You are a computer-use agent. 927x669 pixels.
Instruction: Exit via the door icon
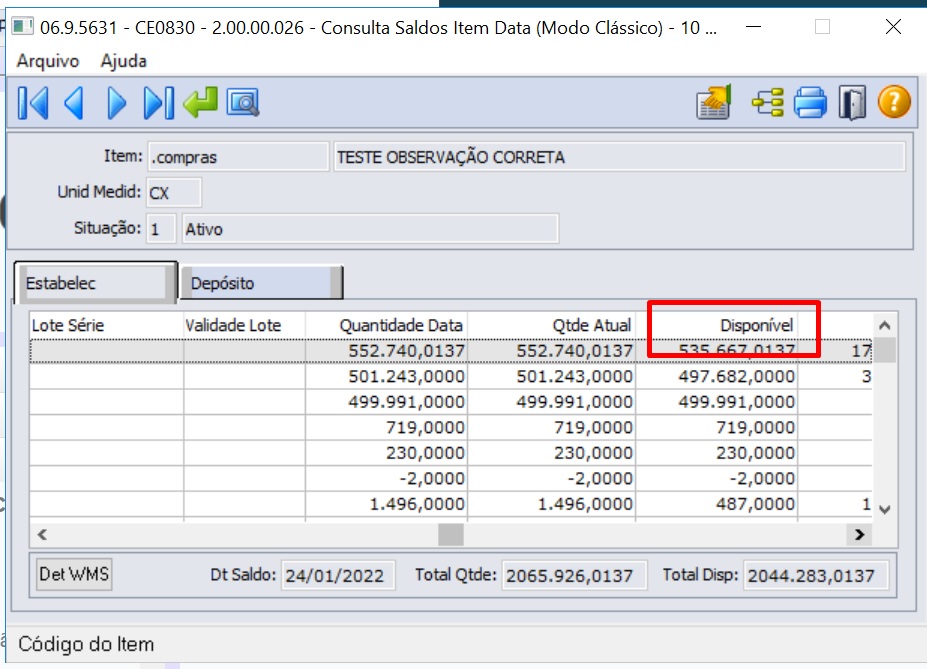[x=852, y=103]
